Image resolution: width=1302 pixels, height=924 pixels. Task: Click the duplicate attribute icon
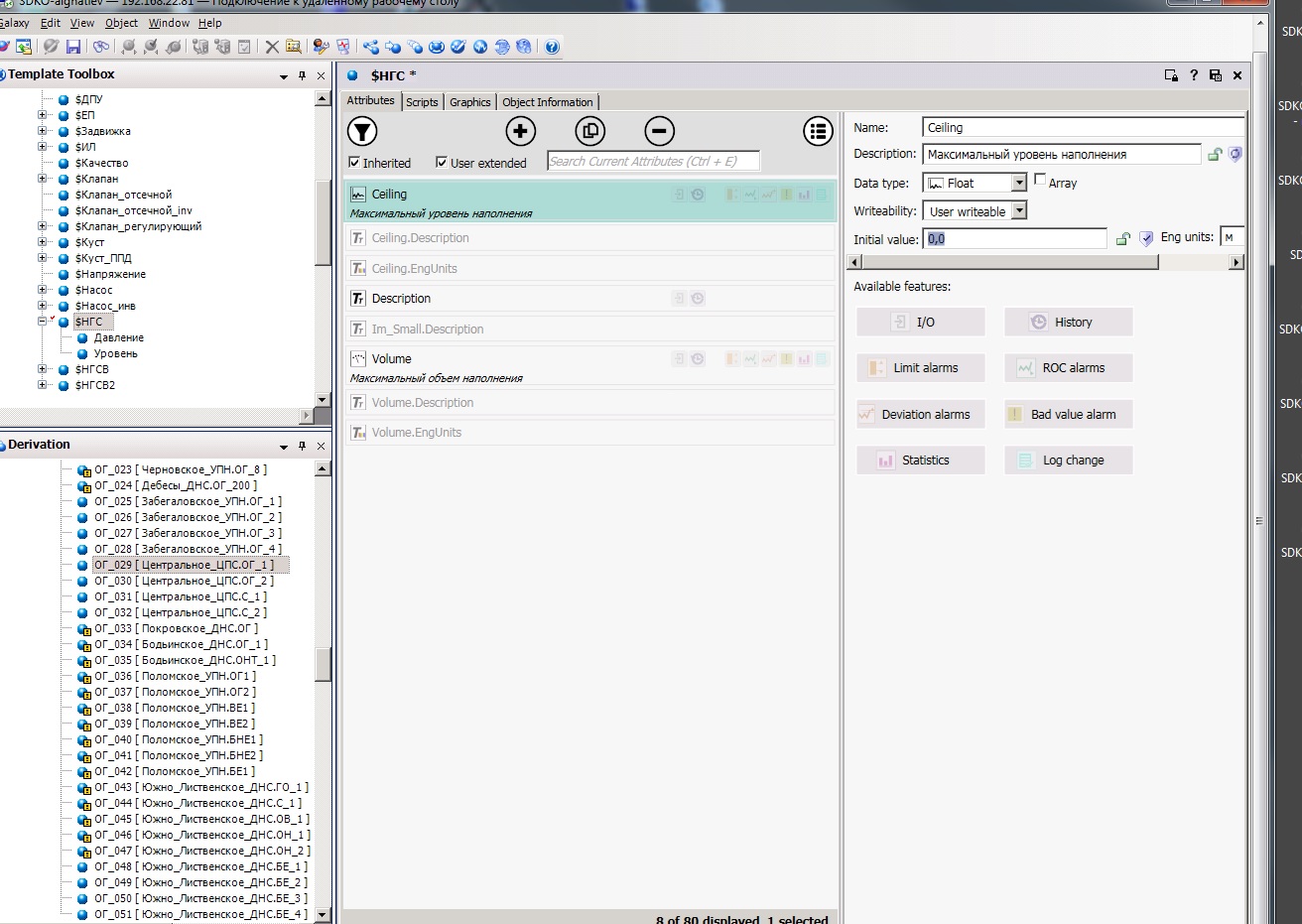coord(589,131)
